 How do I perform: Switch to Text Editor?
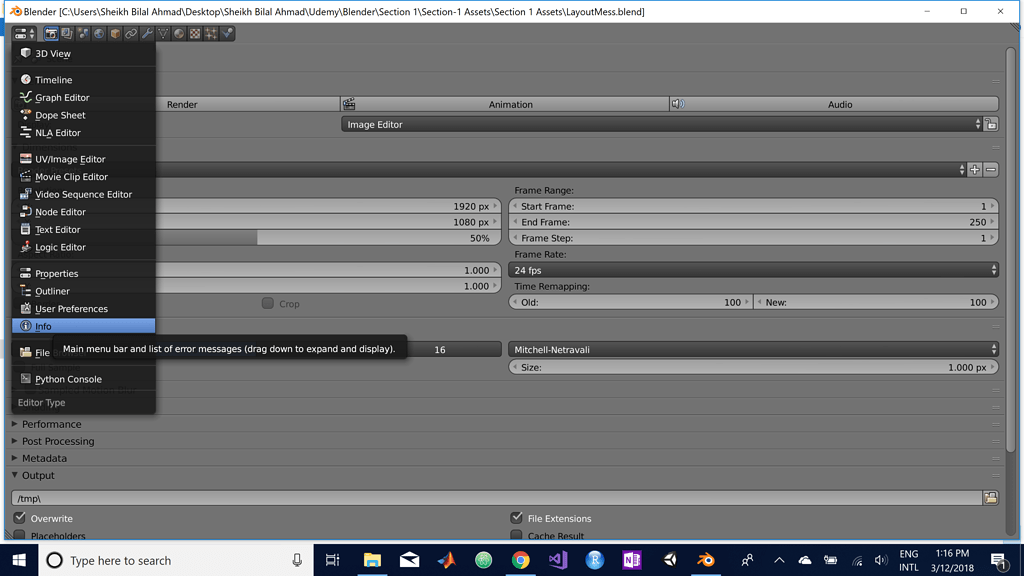[x=84, y=229]
